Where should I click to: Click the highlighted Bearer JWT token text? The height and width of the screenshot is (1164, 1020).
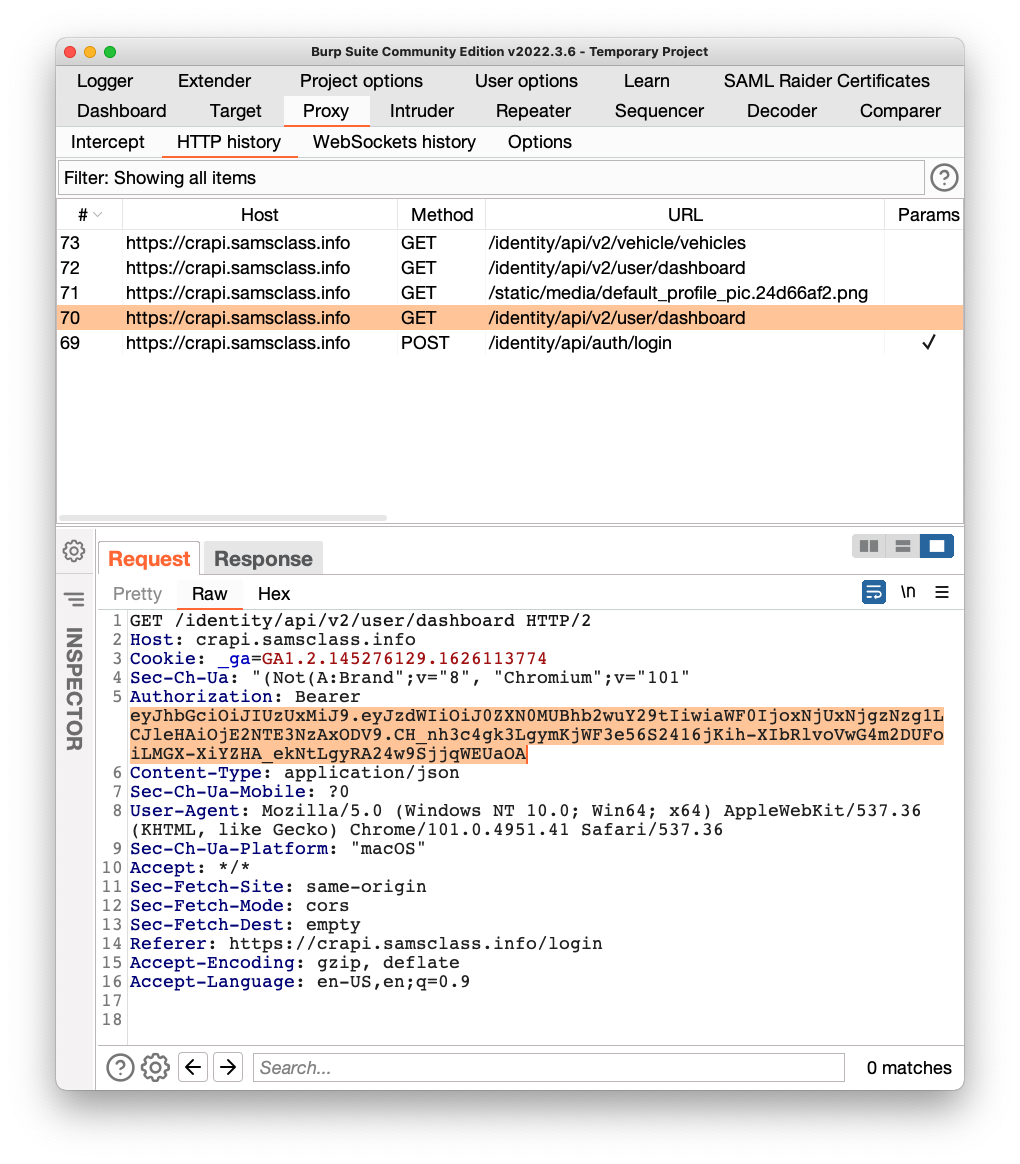click(537, 735)
